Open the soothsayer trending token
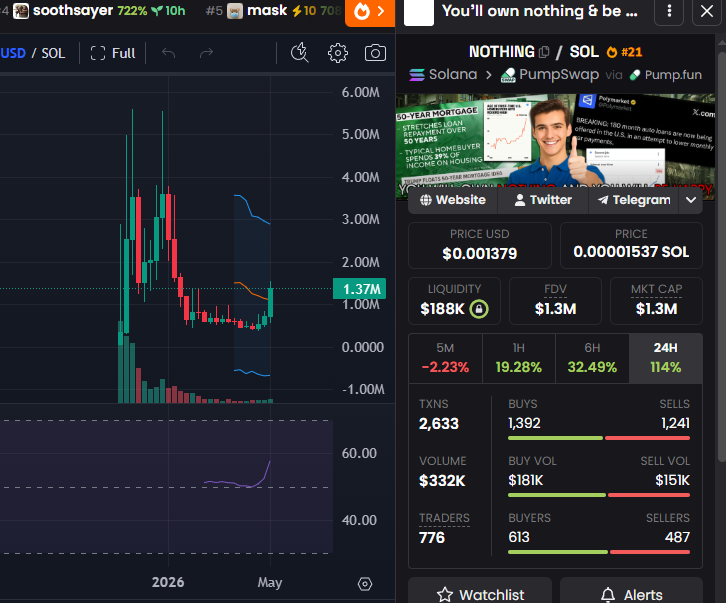 click(99, 10)
